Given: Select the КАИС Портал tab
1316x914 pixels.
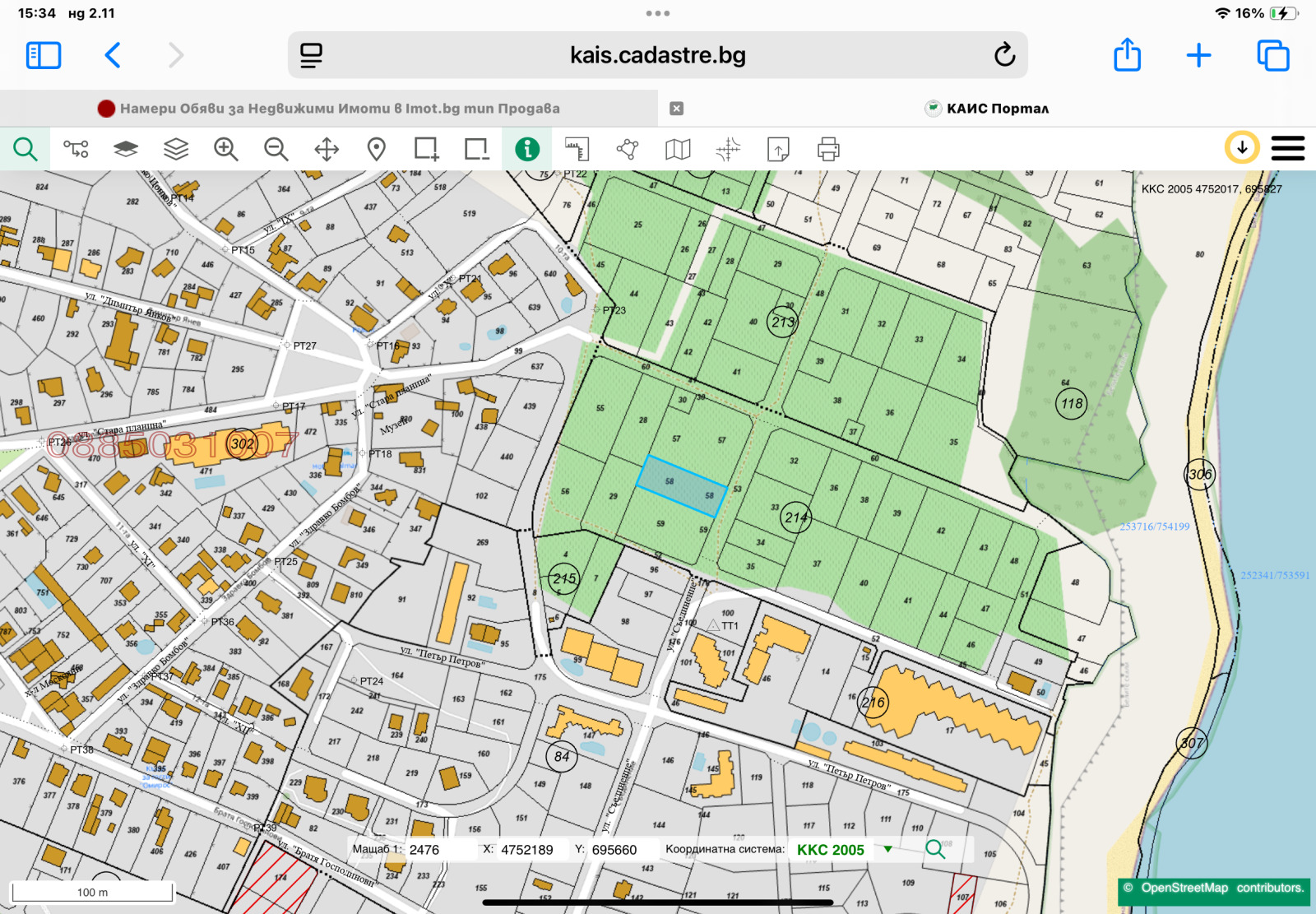Looking at the screenshot, I should 987,109.
